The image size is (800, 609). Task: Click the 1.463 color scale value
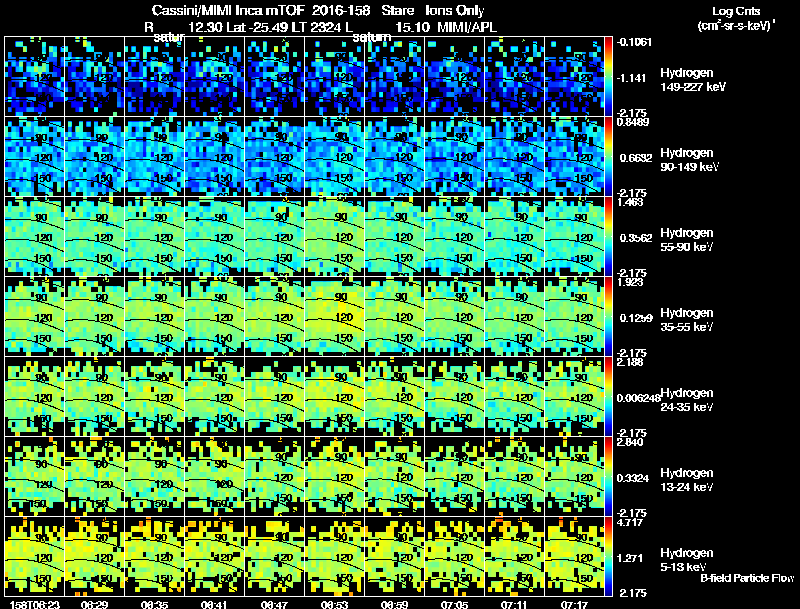click(x=630, y=202)
